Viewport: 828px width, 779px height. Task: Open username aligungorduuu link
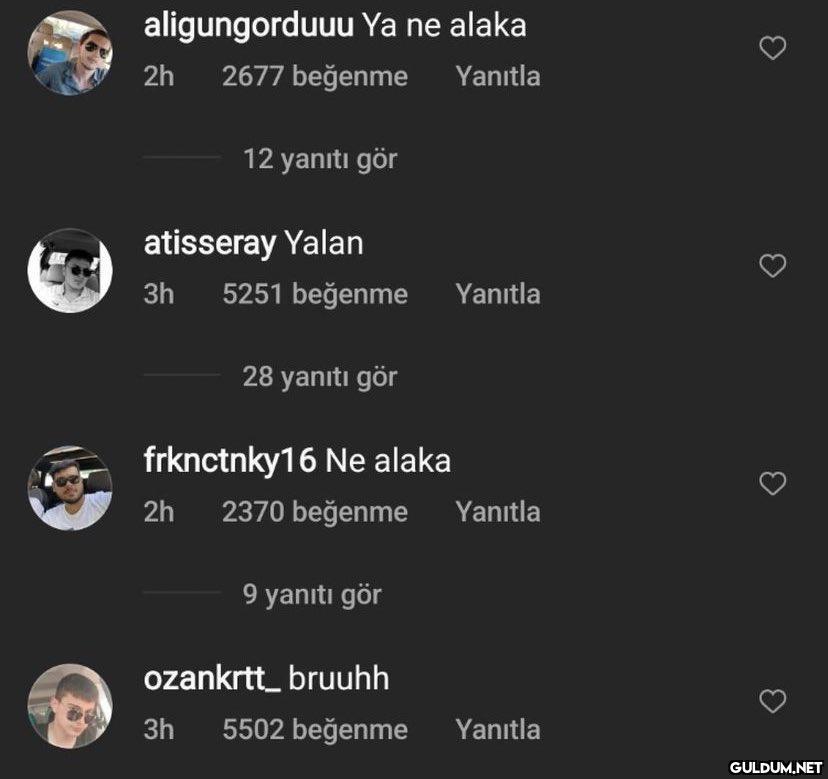pyautogui.click(x=248, y=26)
